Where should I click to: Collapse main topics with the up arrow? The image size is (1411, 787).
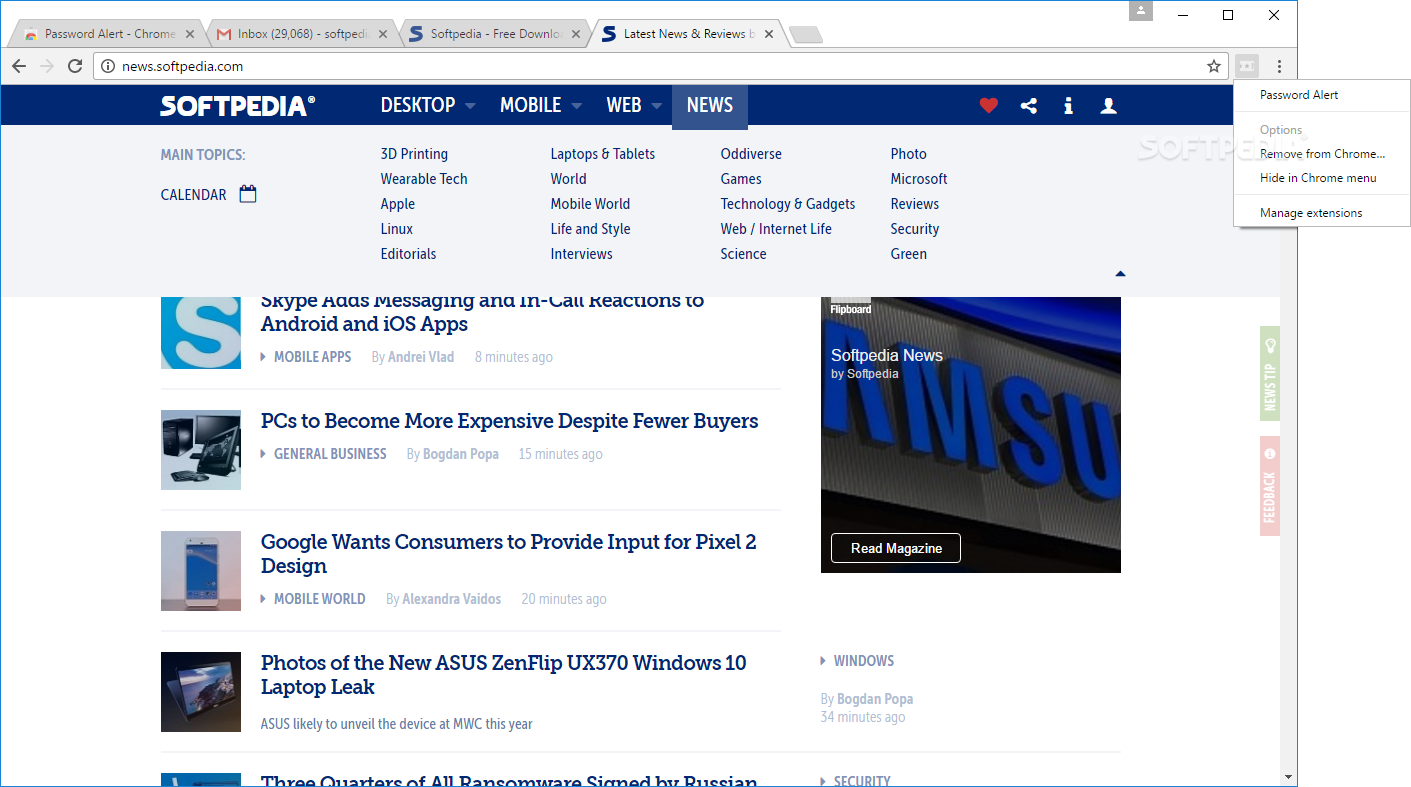pyautogui.click(x=1120, y=273)
